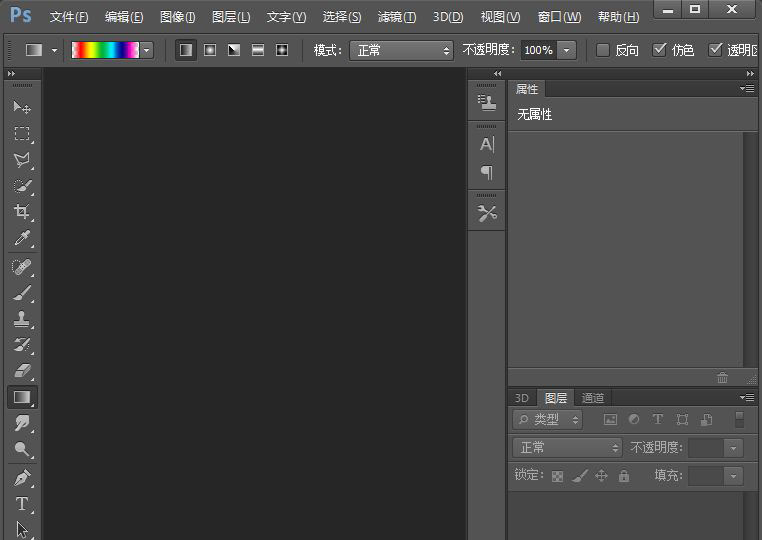Viewport: 762px width, 540px height.
Task: Open the opacity slider dropdown in options bar
Action: [567, 50]
